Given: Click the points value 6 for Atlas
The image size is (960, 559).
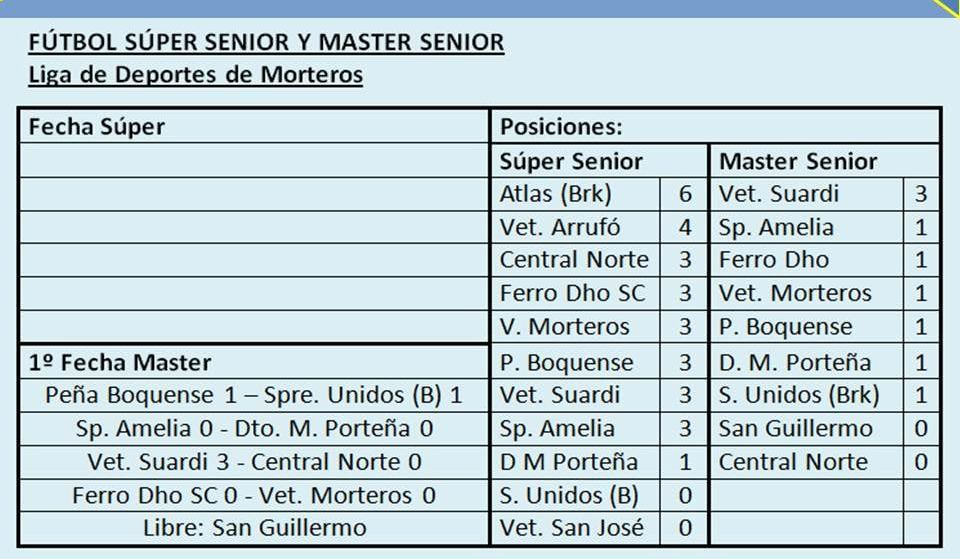Looking at the screenshot, I should pyautogui.click(x=684, y=194).
